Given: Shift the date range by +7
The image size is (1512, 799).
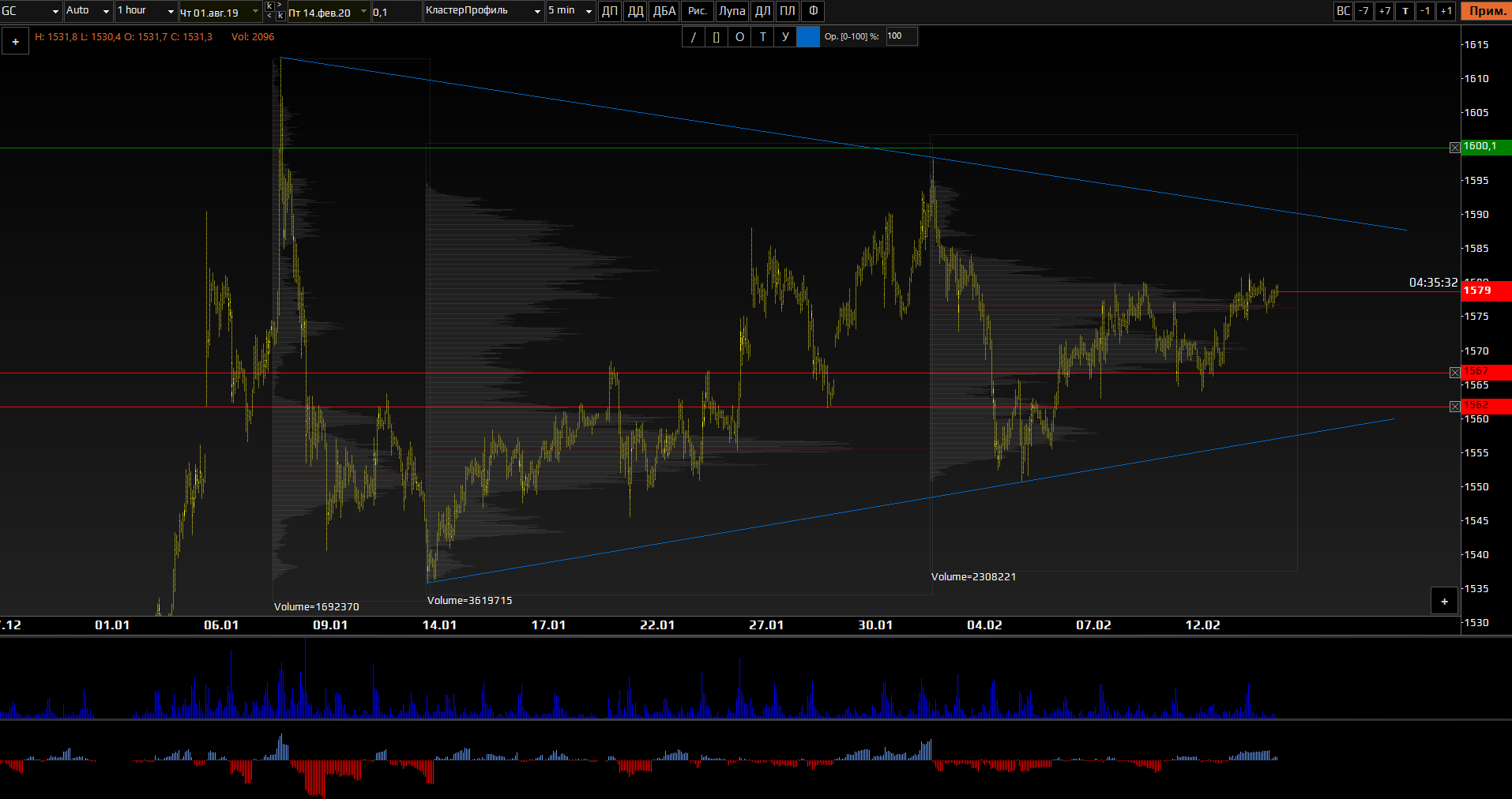Looking at the screenshot, I should (x=1384, y=11).
